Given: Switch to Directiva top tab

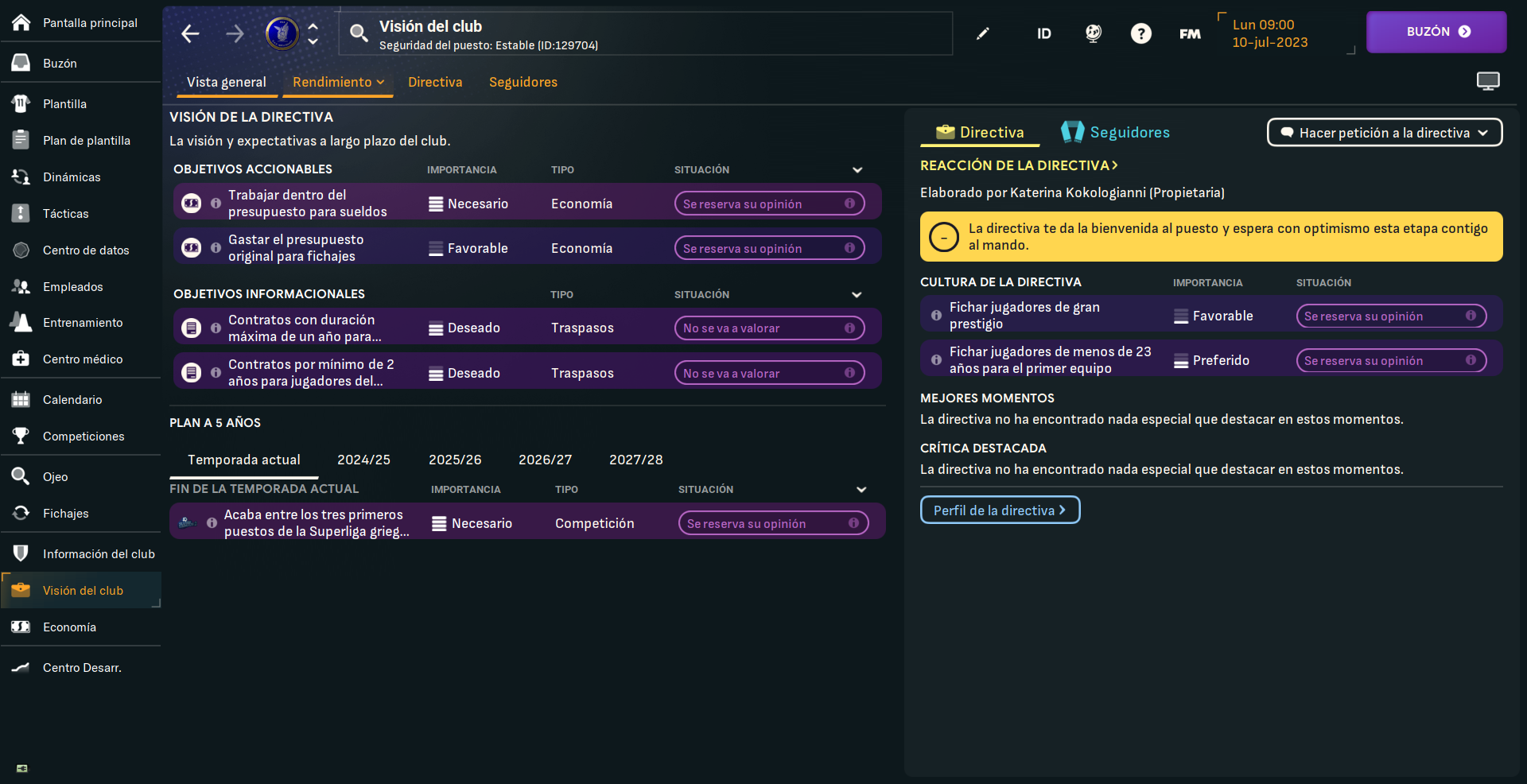Looking at the screenshot, I should pos(435,82).
